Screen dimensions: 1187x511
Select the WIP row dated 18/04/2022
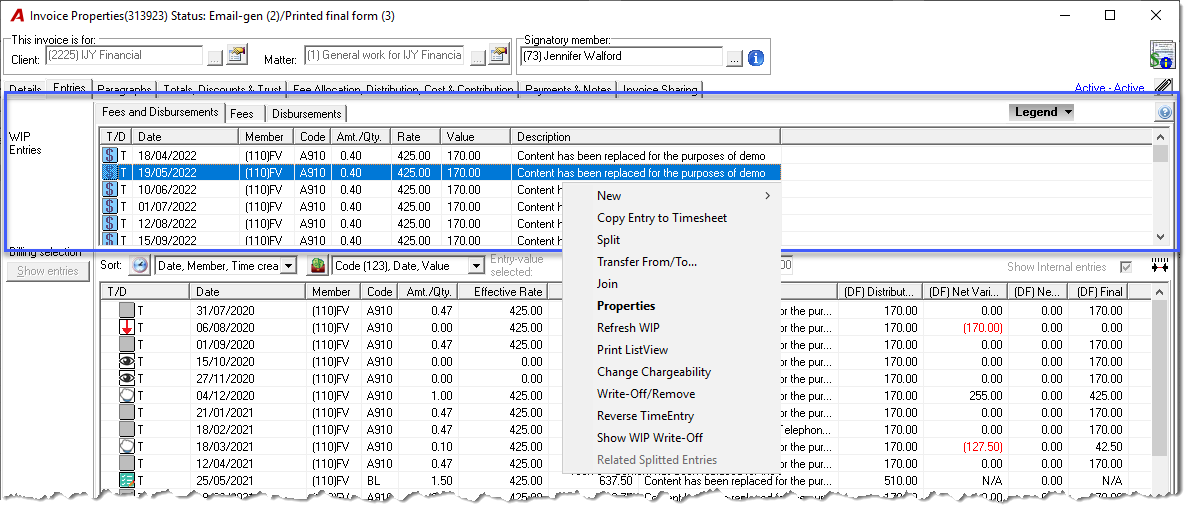(x=441, y=156)
